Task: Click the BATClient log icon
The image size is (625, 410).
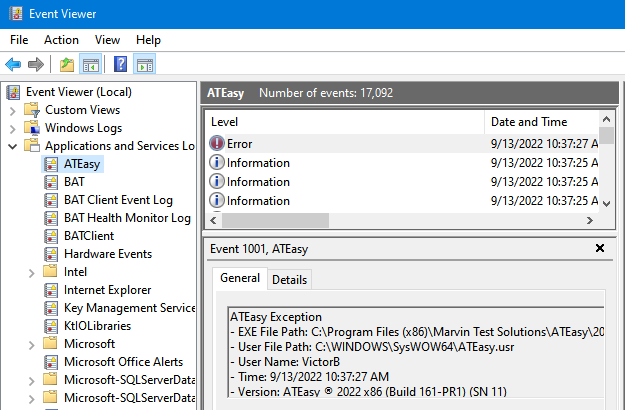Action: click(x=51, y=236)
